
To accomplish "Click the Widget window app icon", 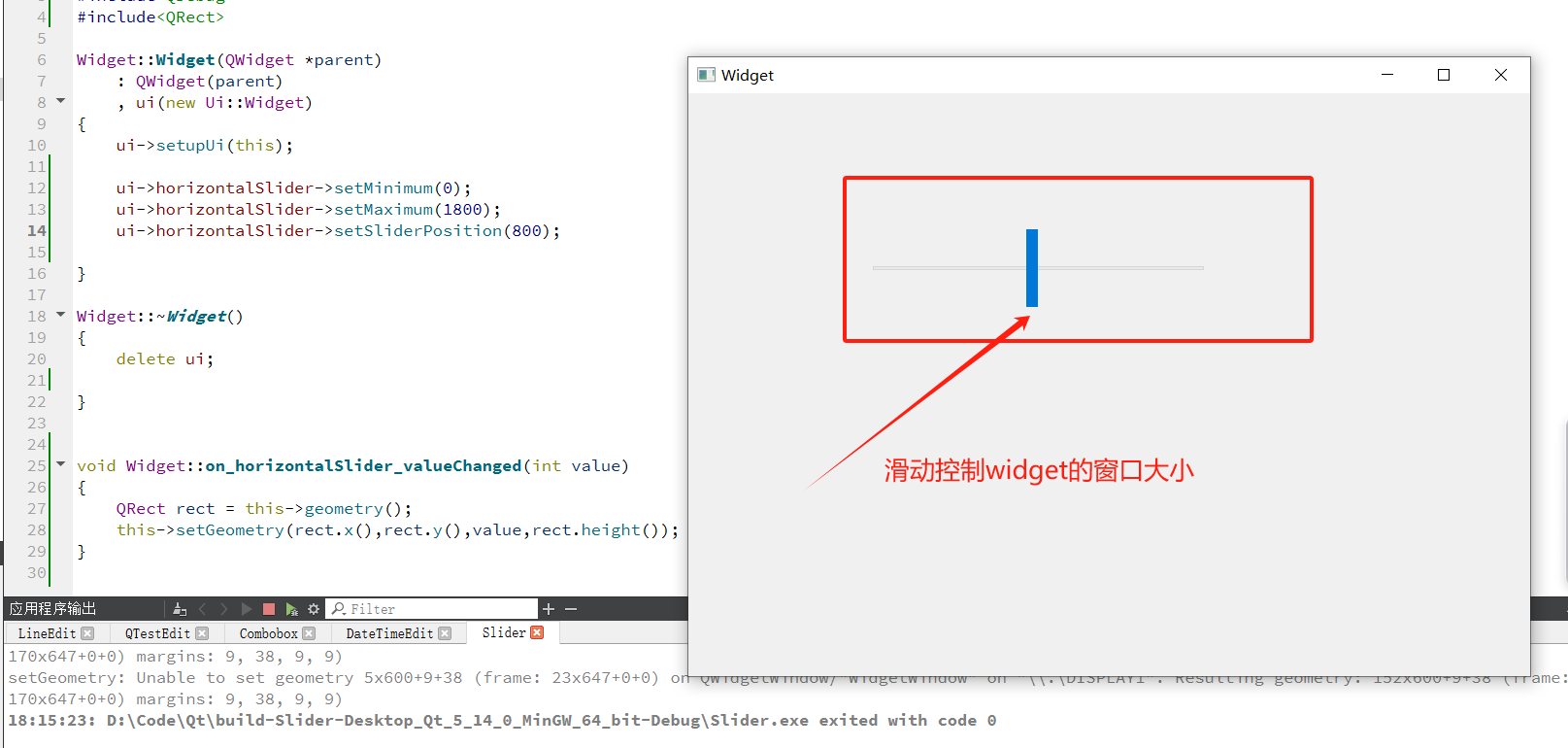I will point(706,75).
